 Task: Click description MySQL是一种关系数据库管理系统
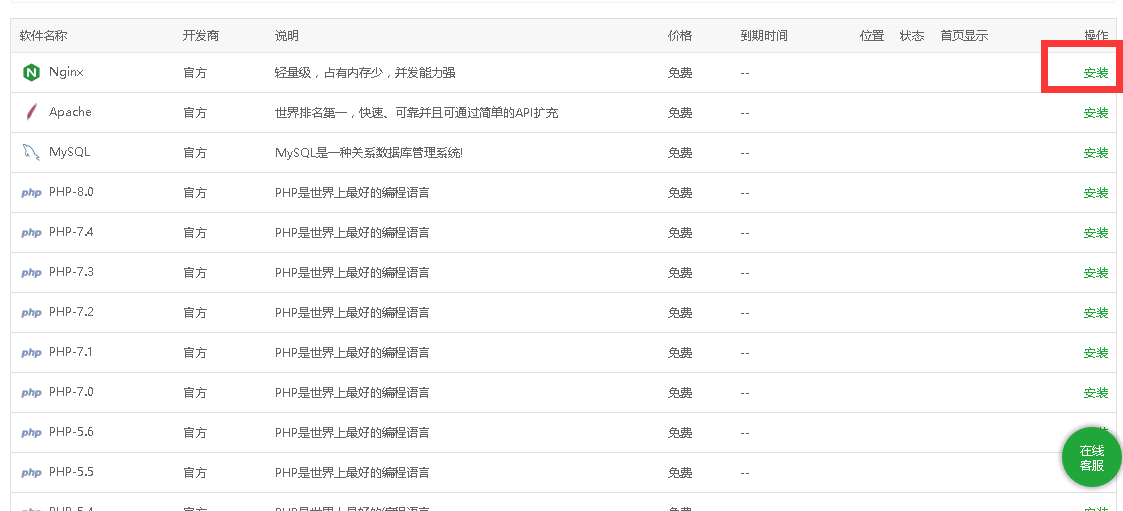coord(369,153)
